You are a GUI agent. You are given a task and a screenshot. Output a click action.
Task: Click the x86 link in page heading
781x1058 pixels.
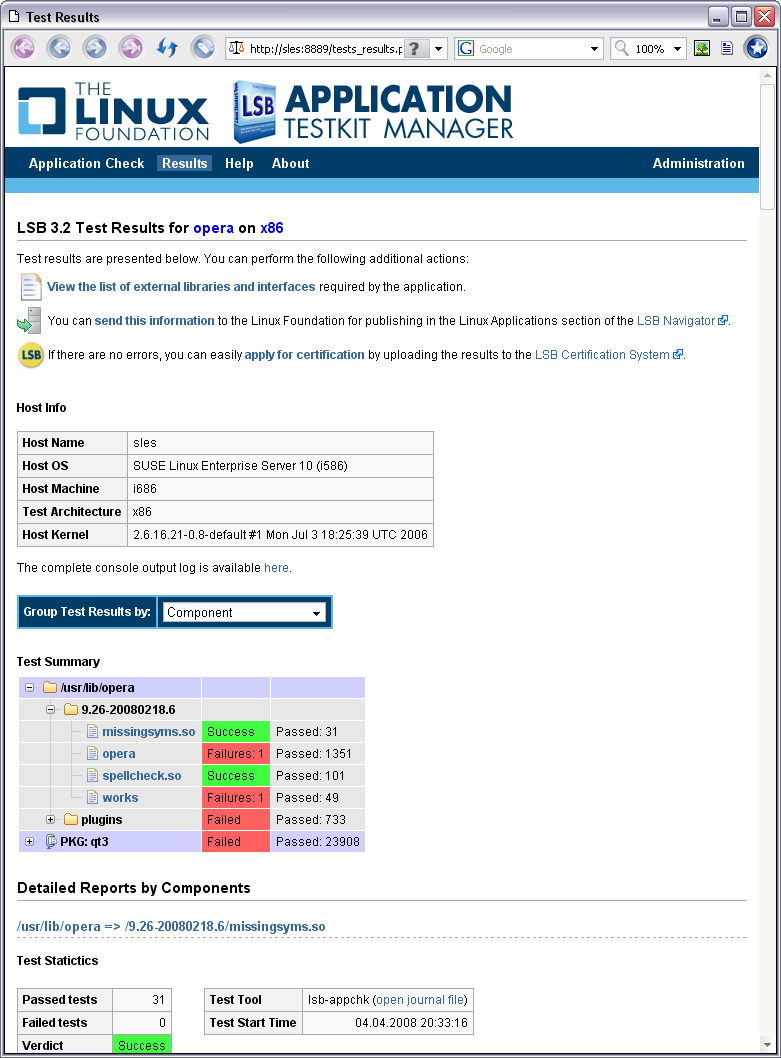pos(271,228)
